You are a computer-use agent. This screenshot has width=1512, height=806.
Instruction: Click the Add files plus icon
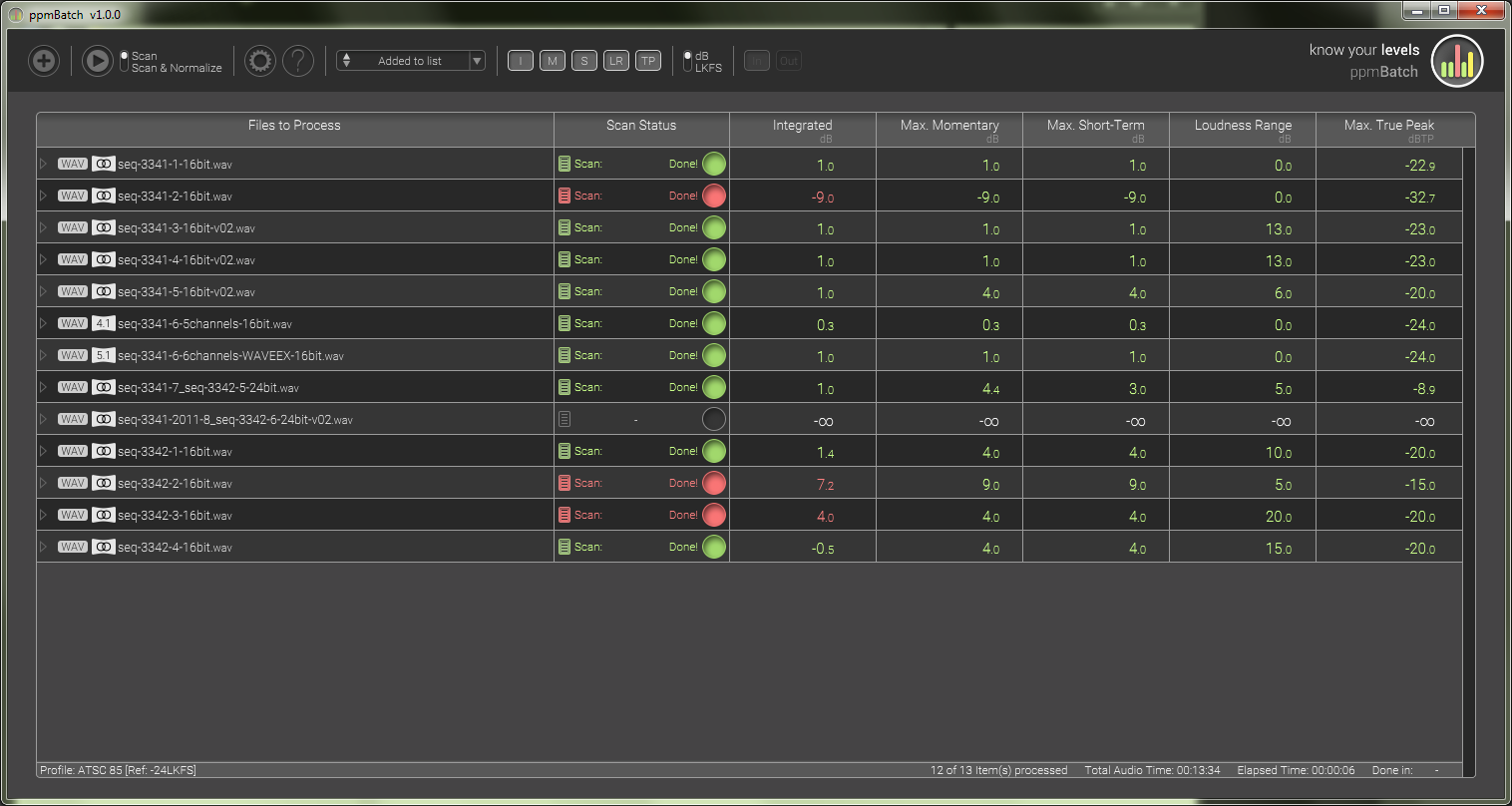pos(43,61)
